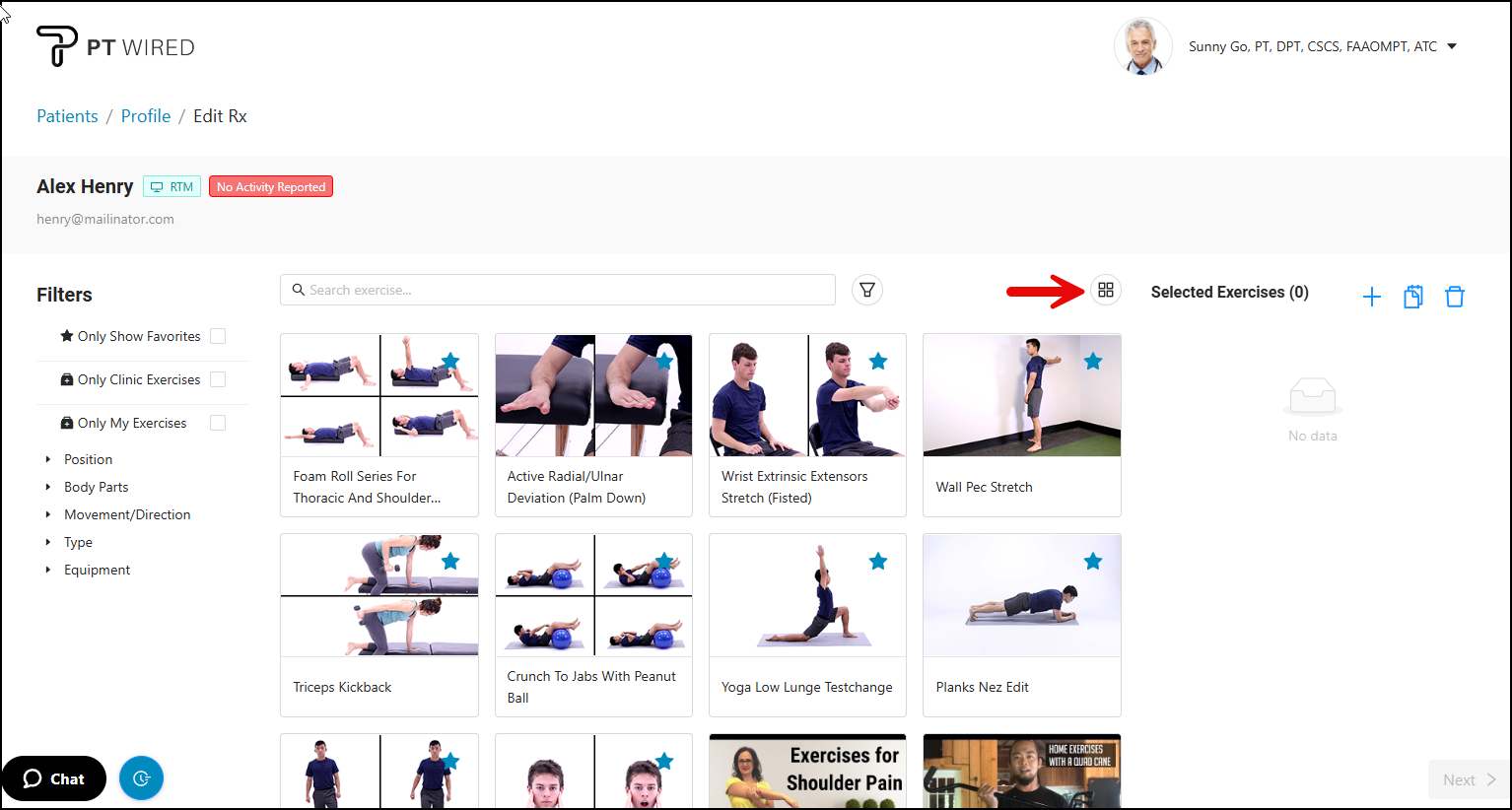Open the Sunny Go account dropdown arrow
The width and height of the screenshot is (1512, 810).
pyautogui.click(x=1452, y=46)
